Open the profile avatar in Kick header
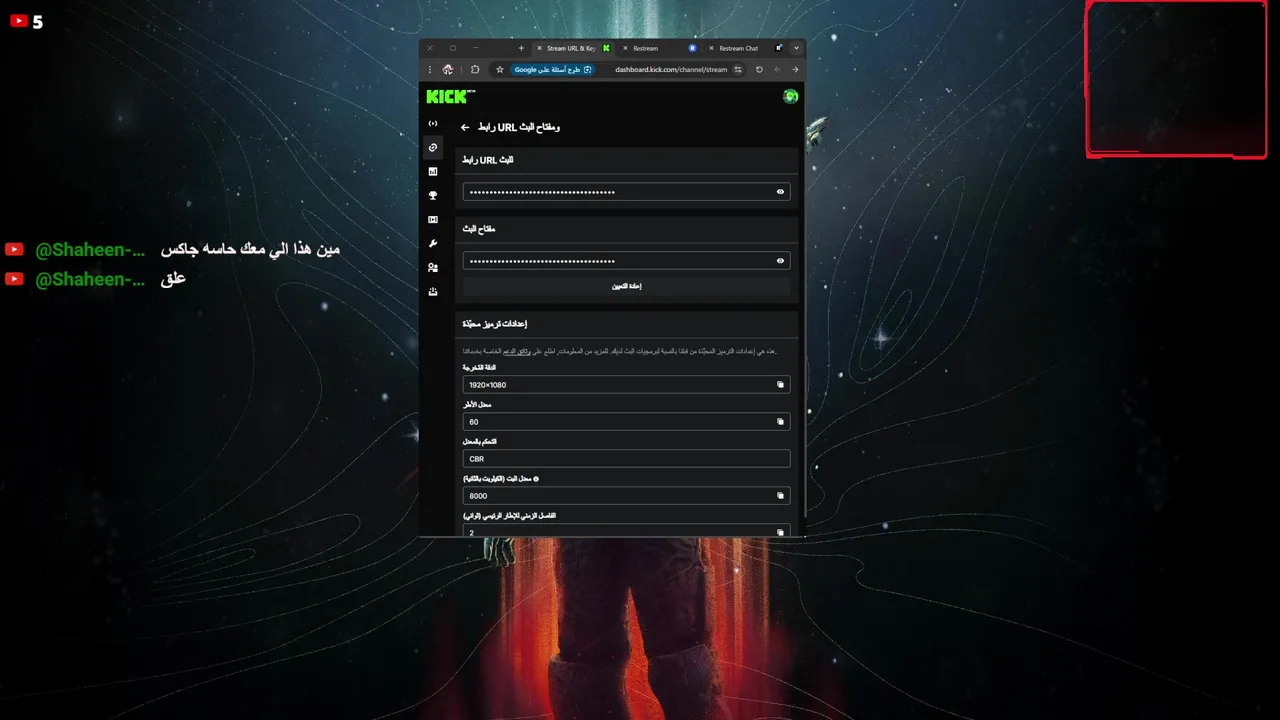 790,97
